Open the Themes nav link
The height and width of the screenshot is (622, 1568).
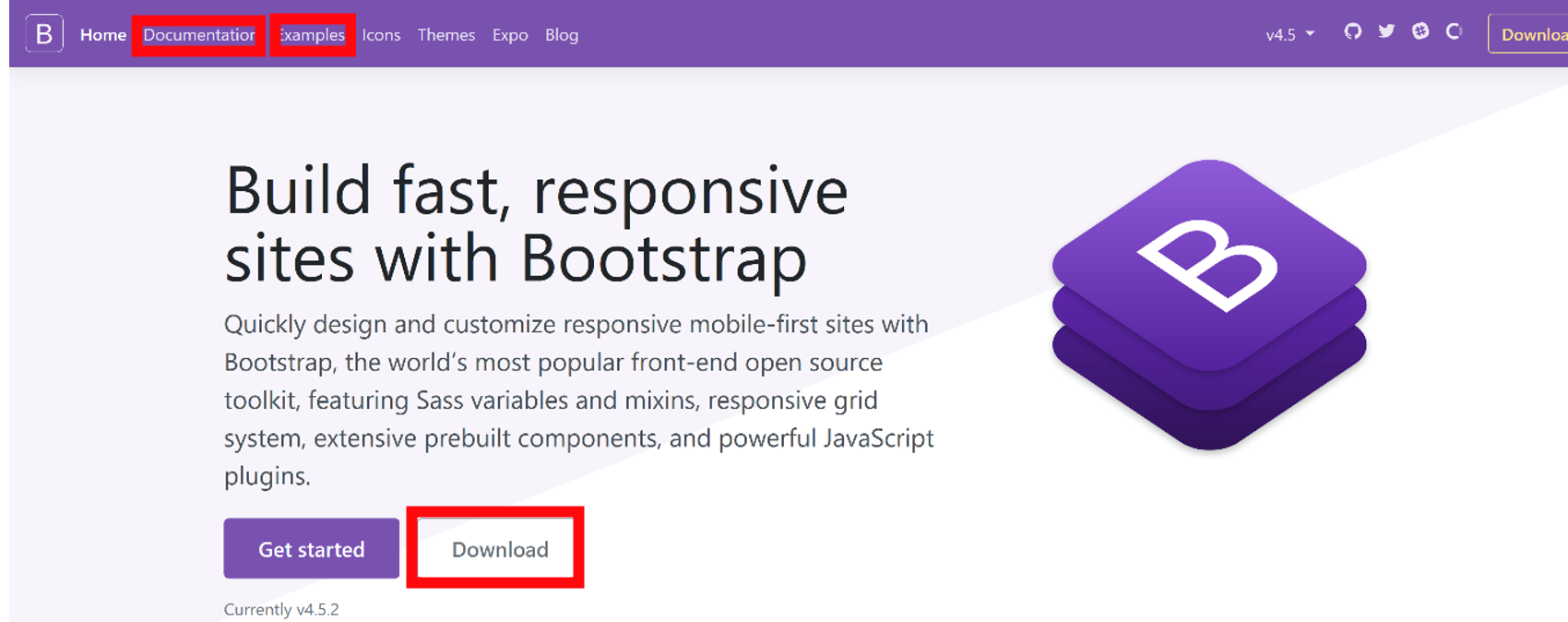(x=446, y=35)
